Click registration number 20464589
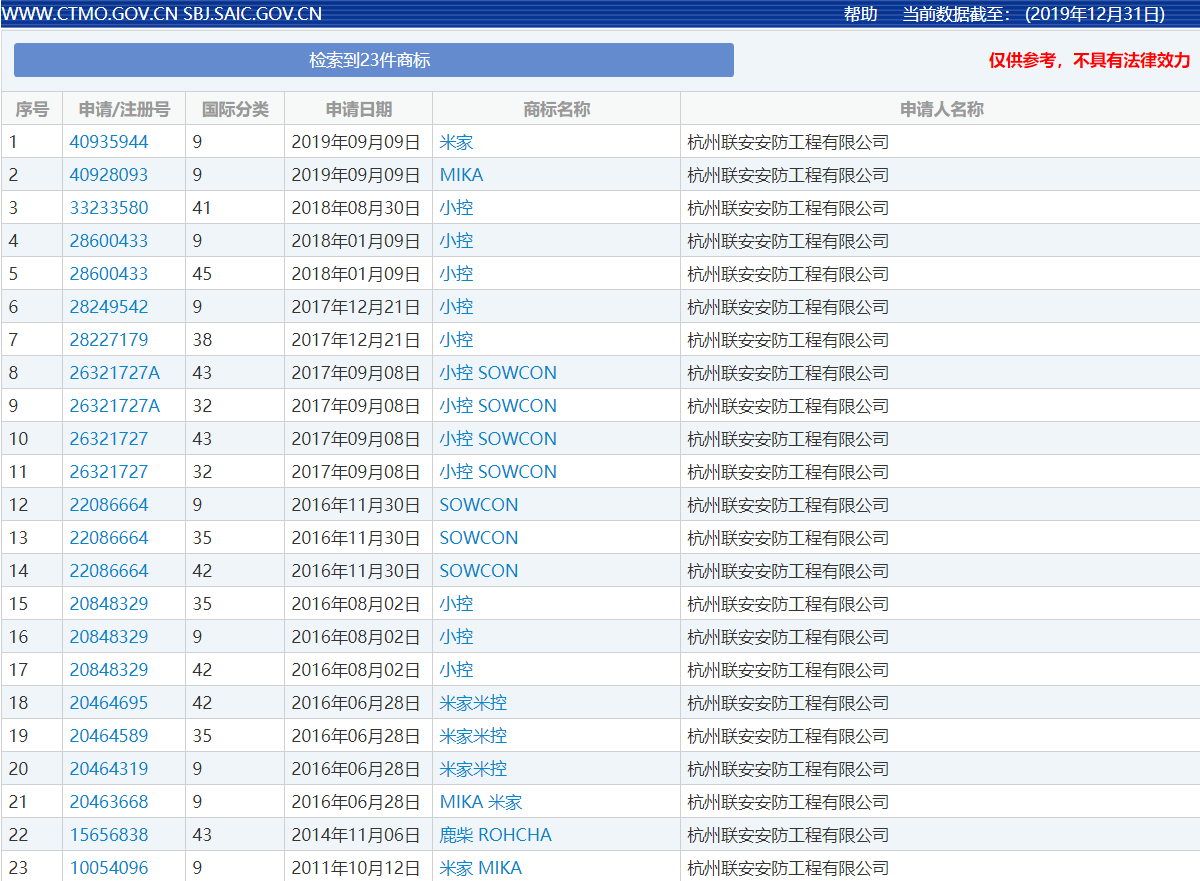This screenshot has width=1200, height=881. (x=109, y=736)
